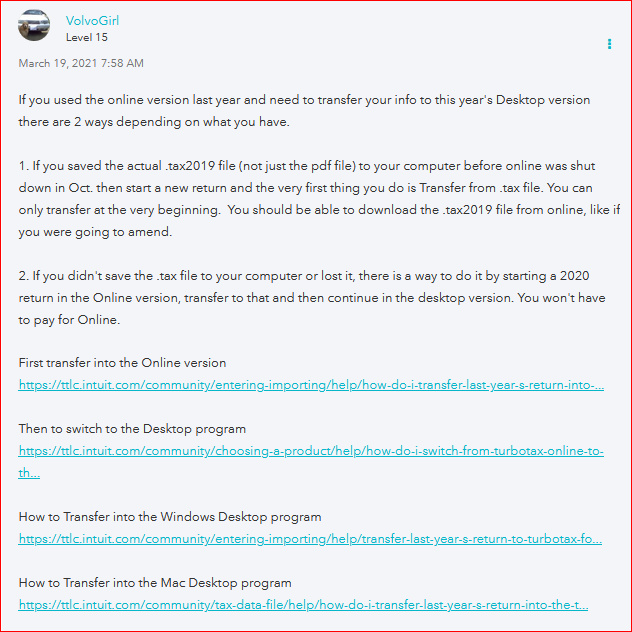Click the line starting "1. If you saved"
Screen dimensions: 632x632
307,166
